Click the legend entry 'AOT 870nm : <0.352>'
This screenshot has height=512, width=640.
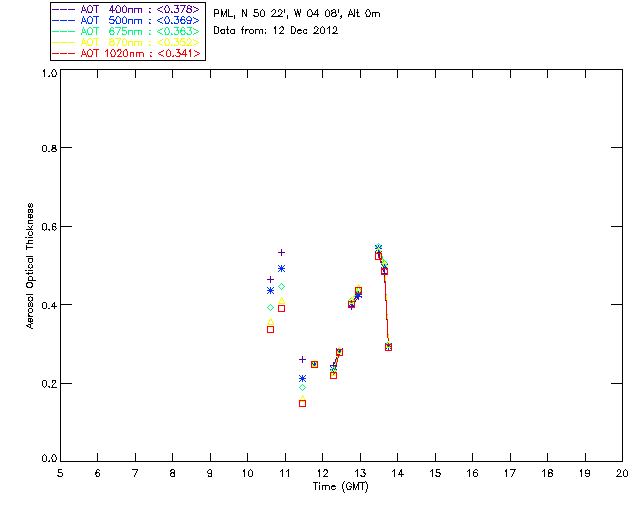[x=126, y=42]
